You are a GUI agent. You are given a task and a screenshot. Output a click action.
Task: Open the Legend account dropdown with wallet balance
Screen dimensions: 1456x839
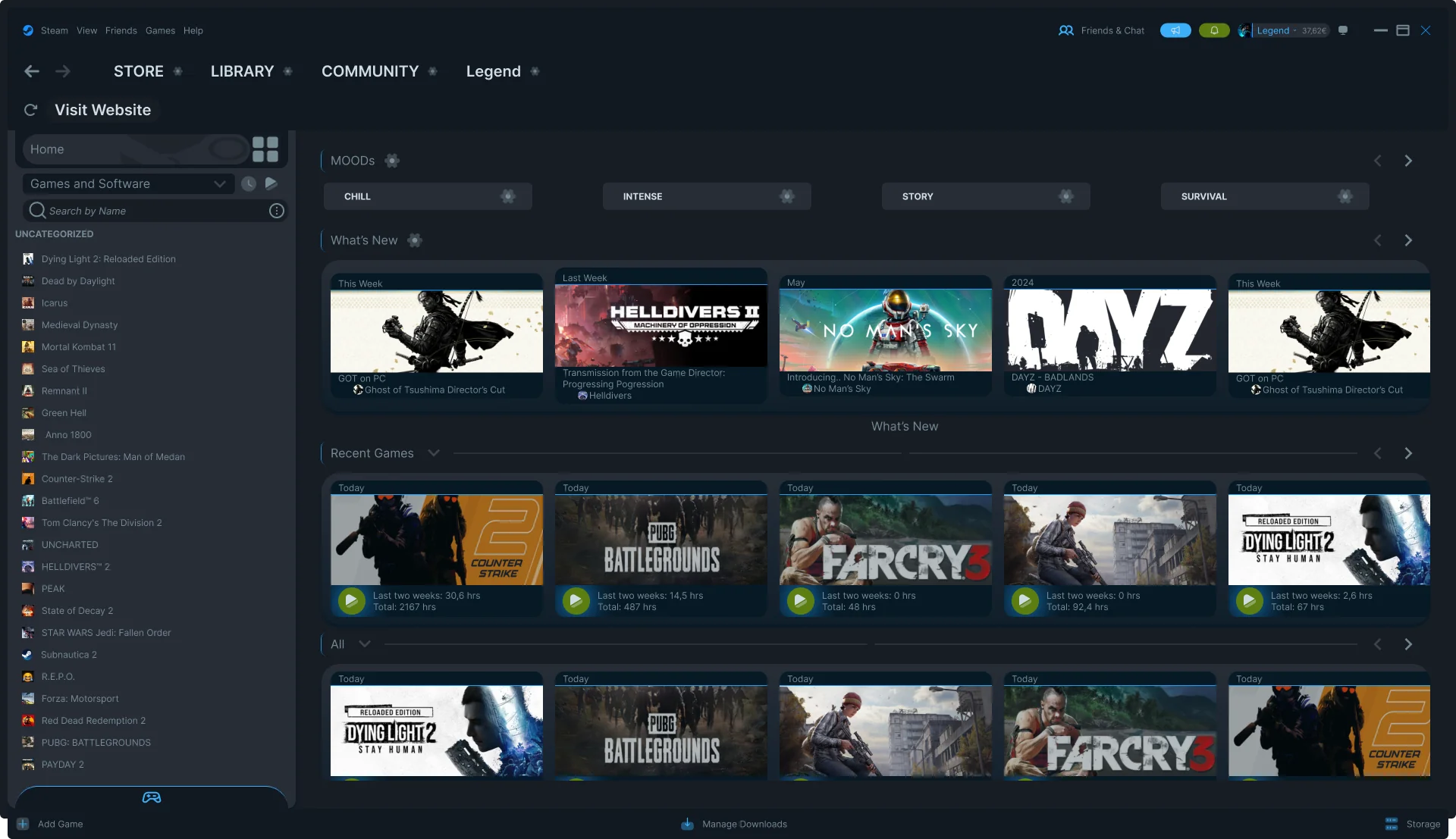point(1285,30)
